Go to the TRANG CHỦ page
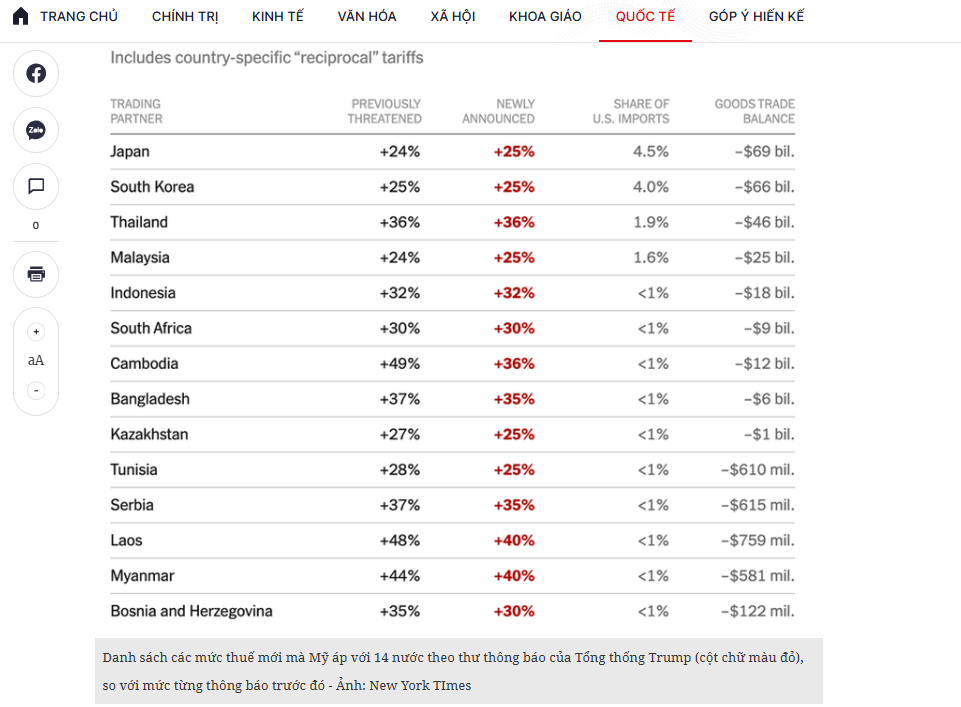961x707 pixels. tap(78, 17)
